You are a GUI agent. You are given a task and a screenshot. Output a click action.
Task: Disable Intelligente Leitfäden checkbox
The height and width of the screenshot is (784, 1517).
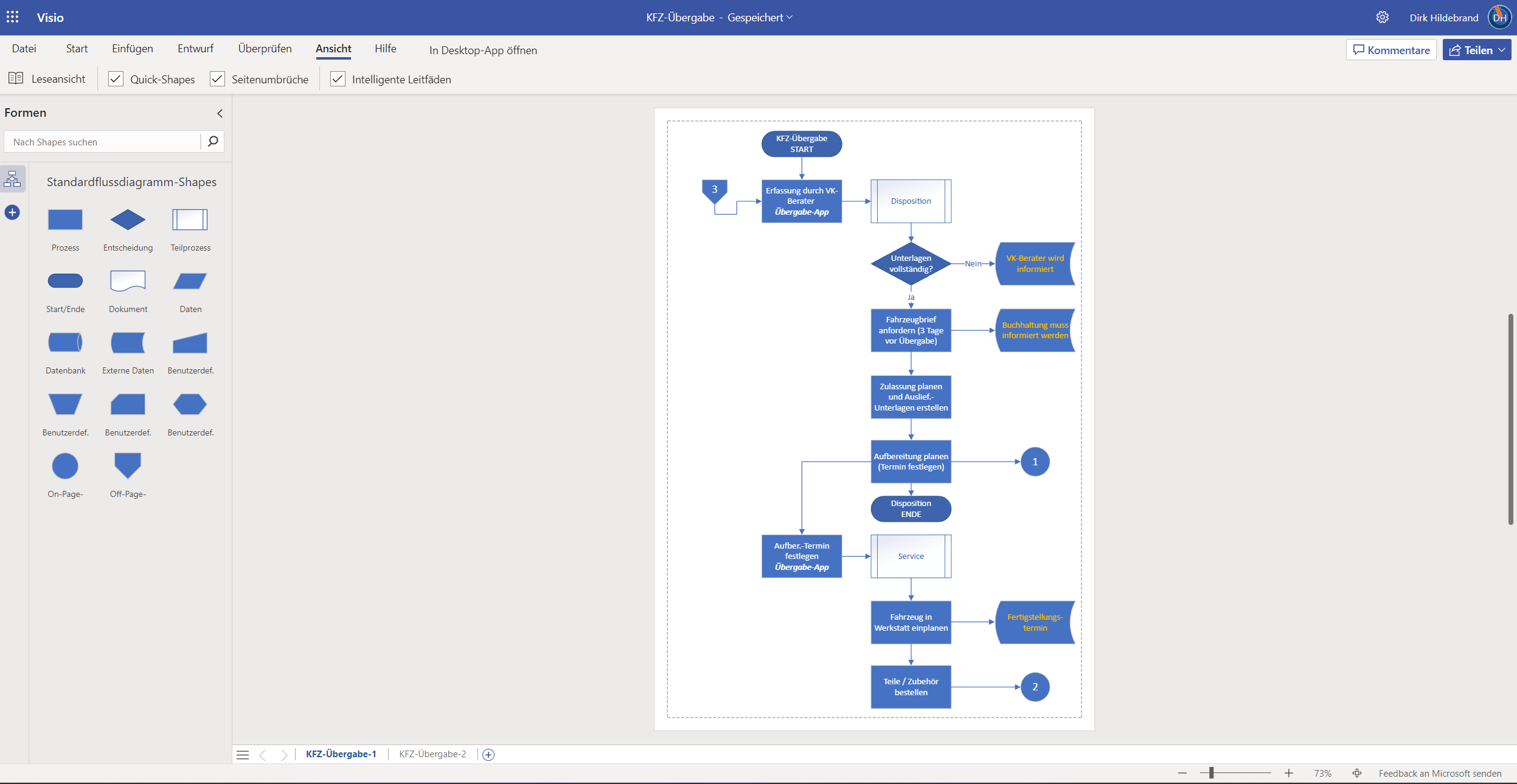(x=338, y=79)
